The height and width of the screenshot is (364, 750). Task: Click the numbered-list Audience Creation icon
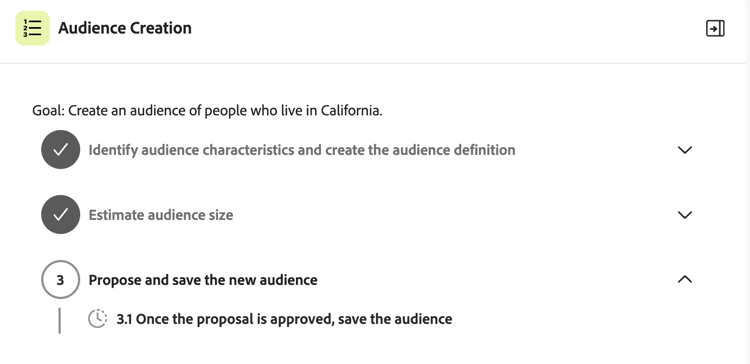coord(33,28)
